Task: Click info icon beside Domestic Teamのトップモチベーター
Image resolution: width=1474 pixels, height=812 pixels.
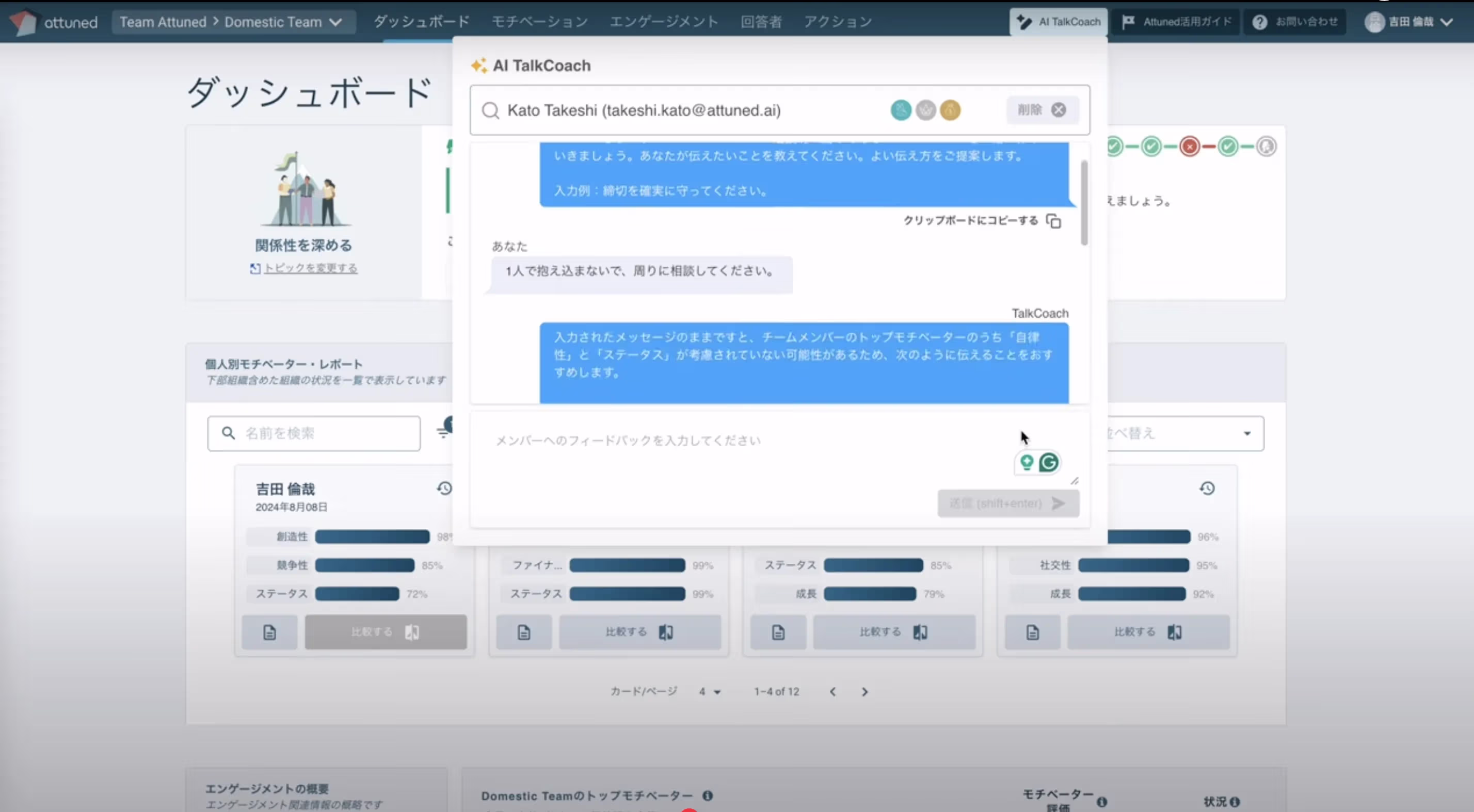Action: click(708, 795)
